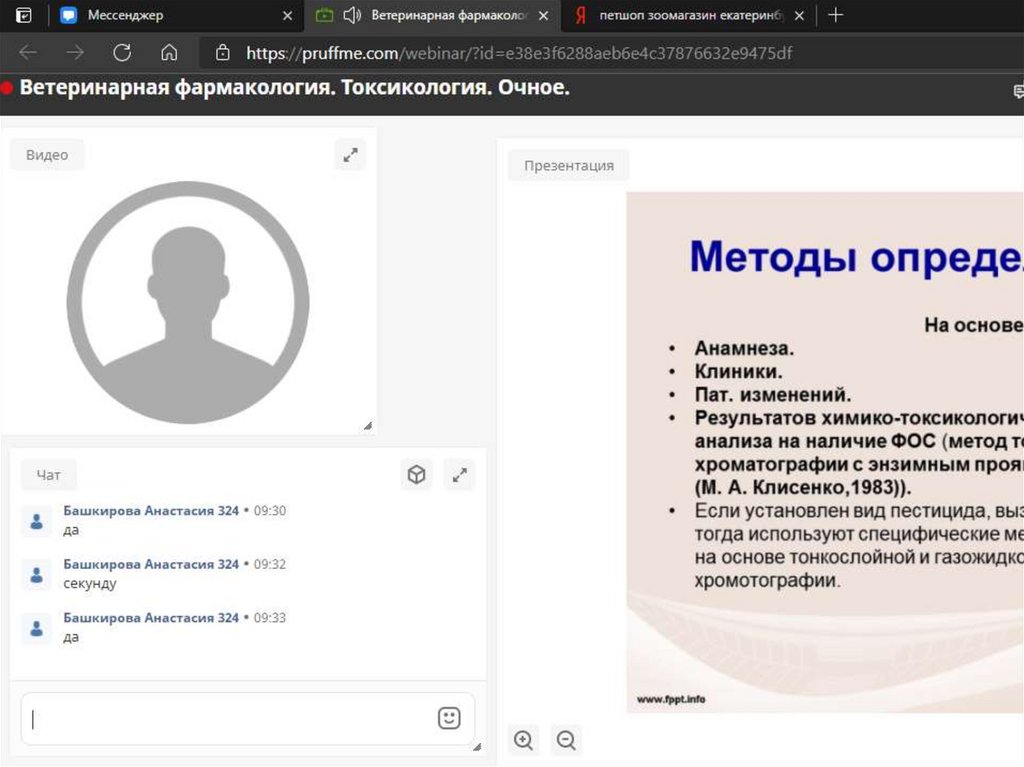Go to the browser home page
Viewport: 1024px width, 767px height.
pyautogui.click(x=169, y=53)
